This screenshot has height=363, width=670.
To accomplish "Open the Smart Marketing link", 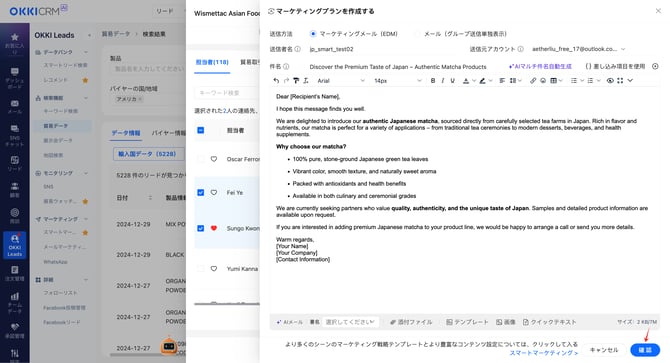I will [544, 353].
